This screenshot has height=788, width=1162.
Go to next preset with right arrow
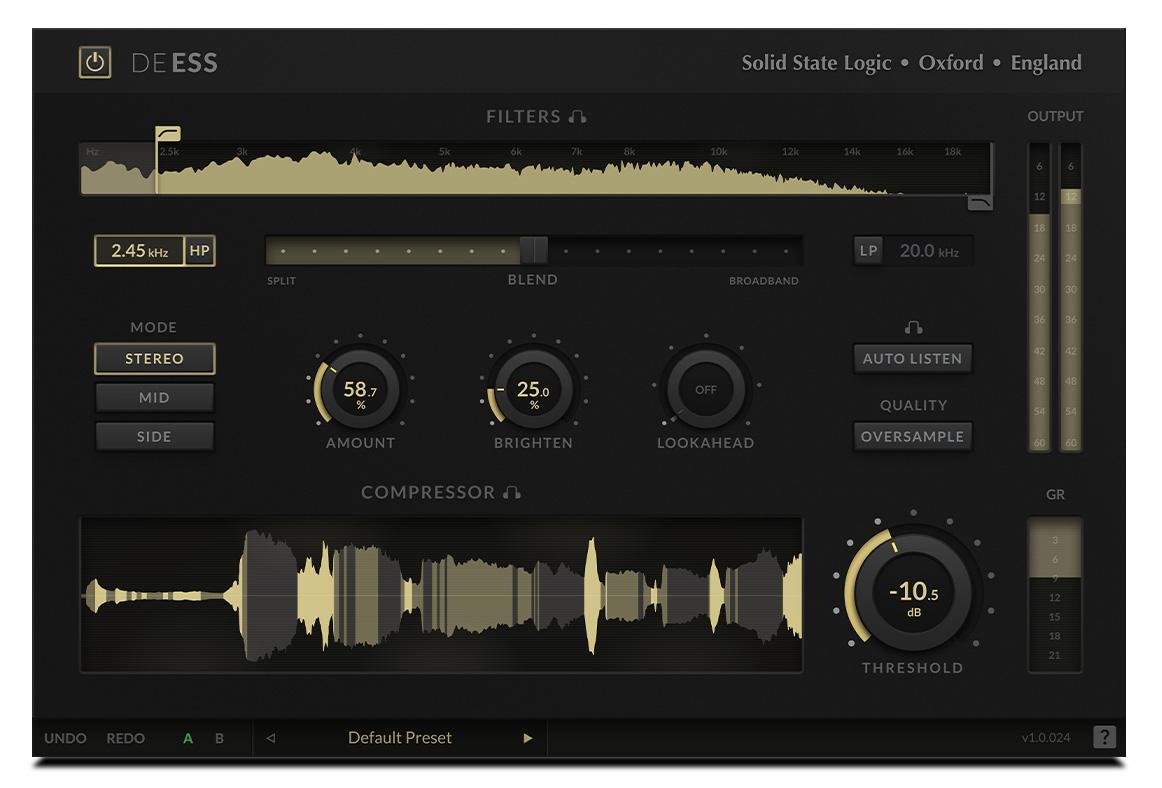pyautogui.click(x=528, y=738)
